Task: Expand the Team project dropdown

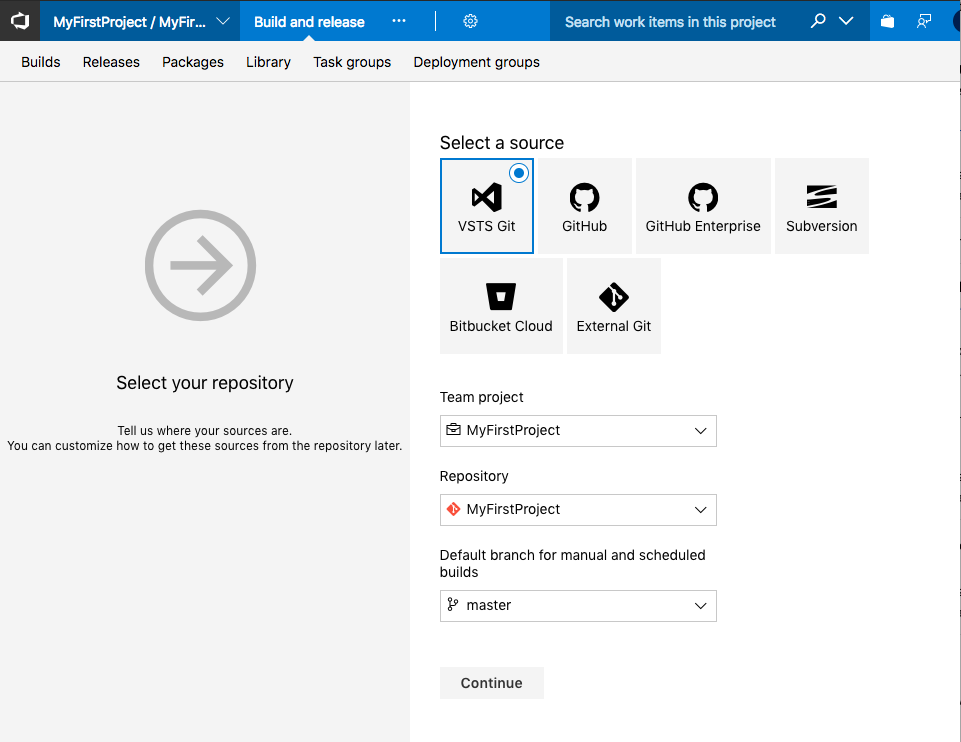Action: pos(578,430)
